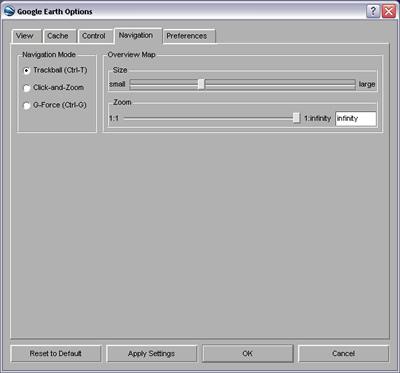Switch to the Control tab

click(x=95, y=36)
